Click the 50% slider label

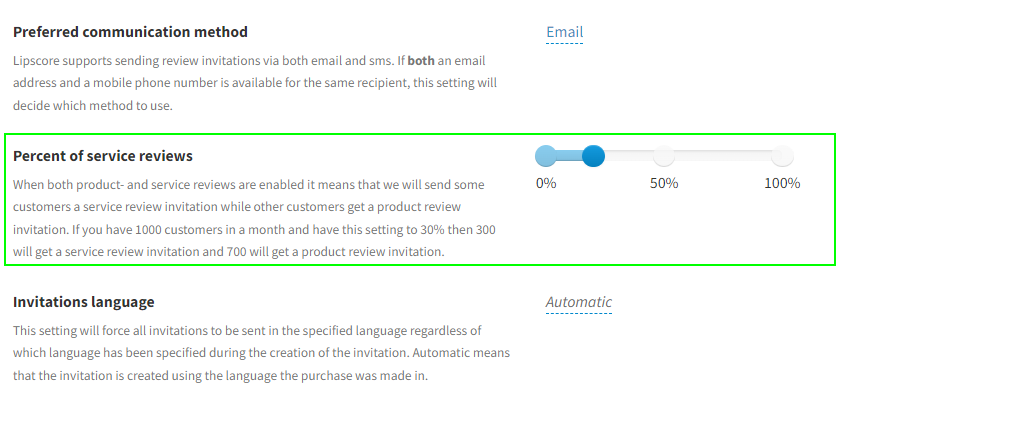point(664,183)
